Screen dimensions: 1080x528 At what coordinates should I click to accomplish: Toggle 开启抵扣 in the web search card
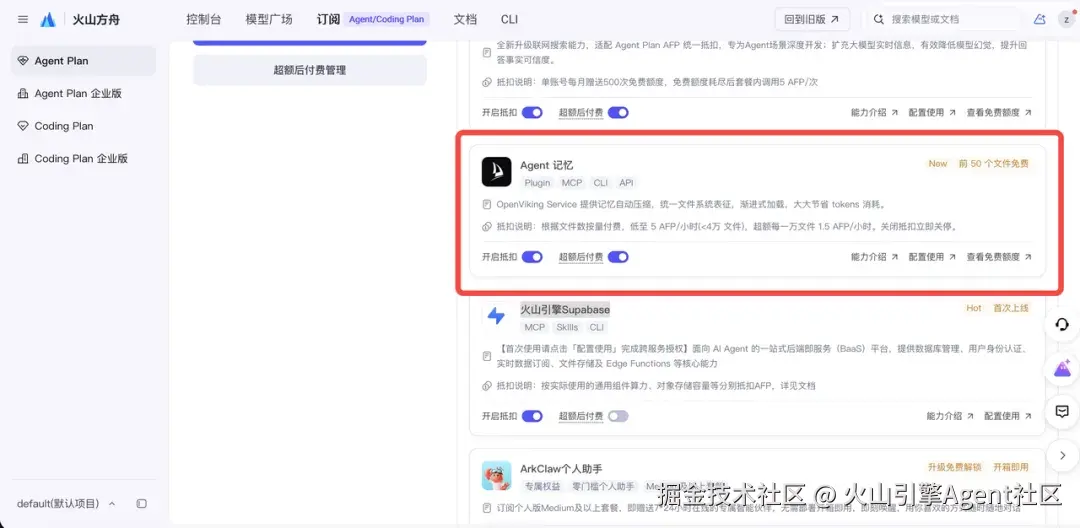tap(532, 112)
